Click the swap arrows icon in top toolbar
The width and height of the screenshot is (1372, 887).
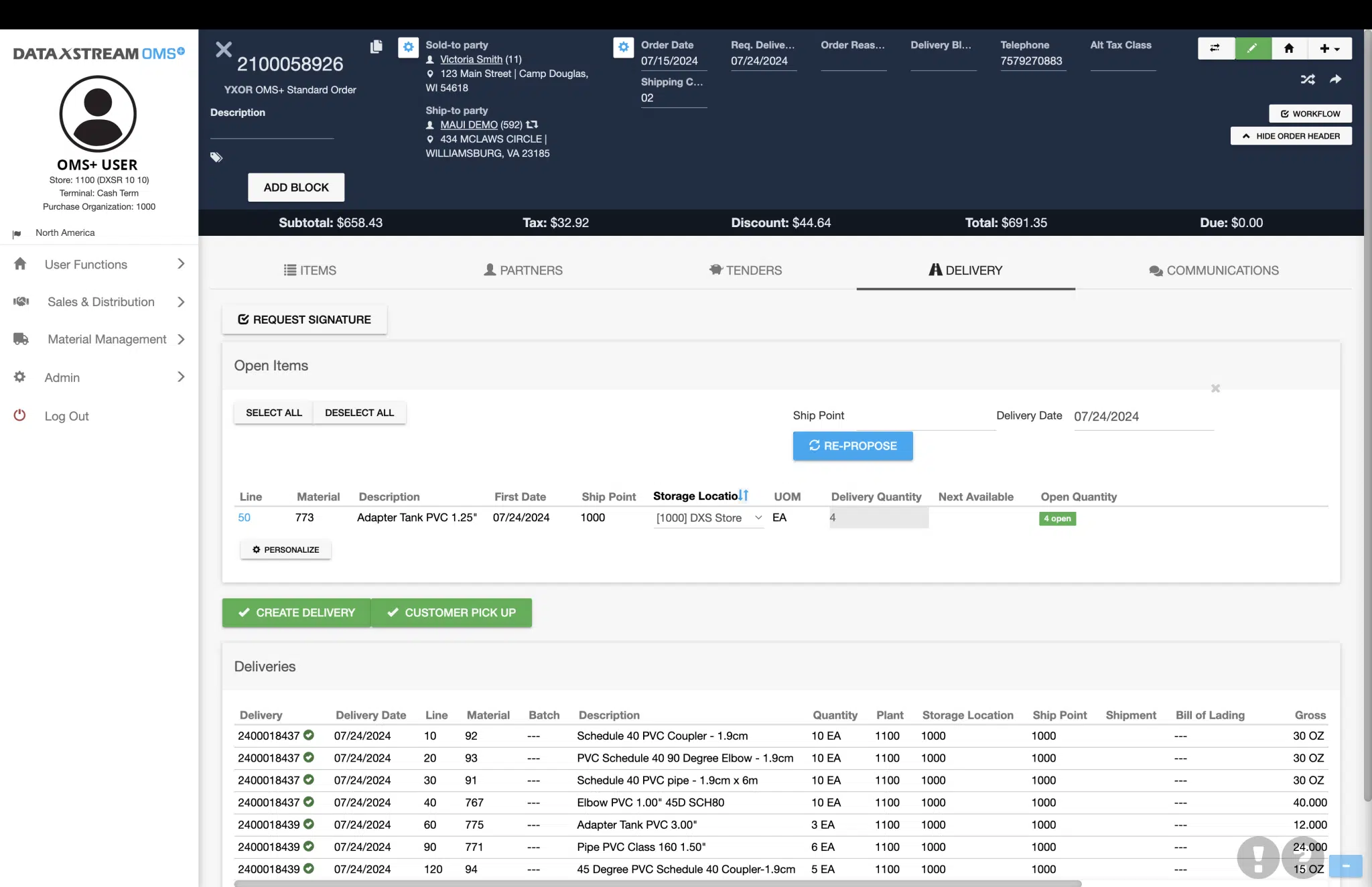[1215, 48]
